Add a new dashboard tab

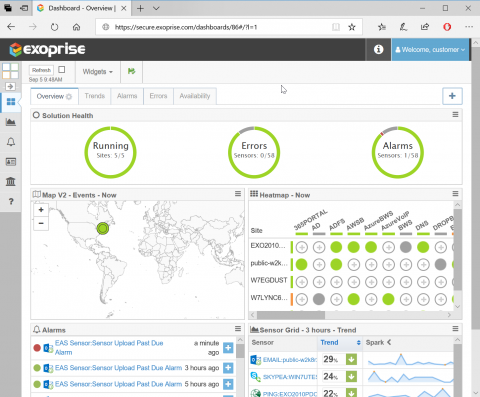click(x=452, y=96)
